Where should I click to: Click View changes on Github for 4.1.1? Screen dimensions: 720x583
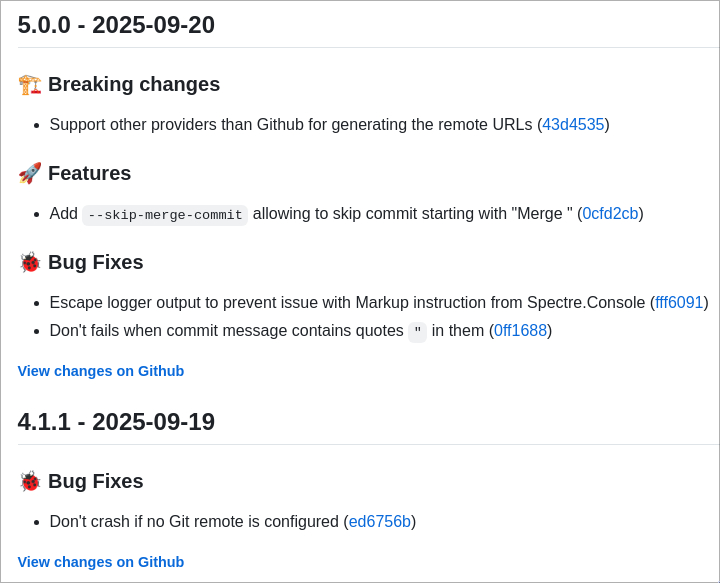(x=101, y=562)
